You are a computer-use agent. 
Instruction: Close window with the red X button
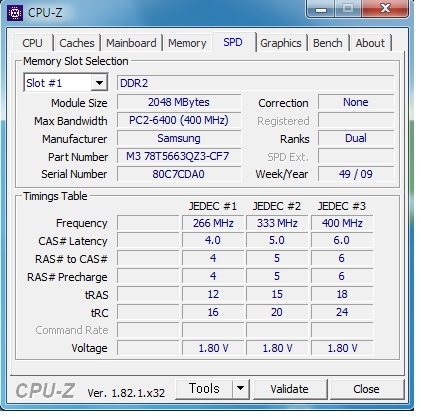click(x=385, y=8)
